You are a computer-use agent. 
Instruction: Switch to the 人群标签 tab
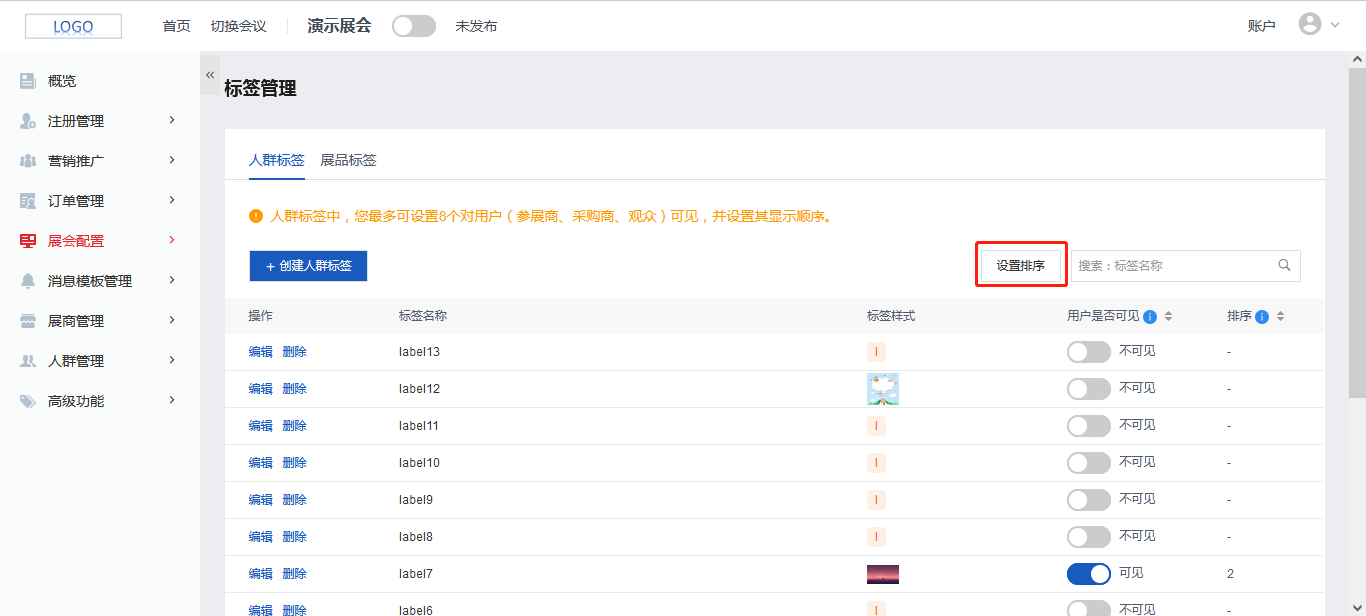tap(277, 160)
